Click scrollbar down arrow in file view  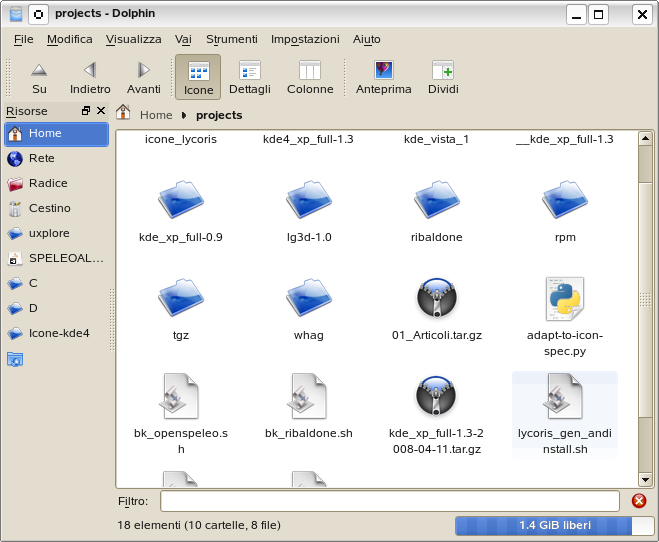(x=645, y=479)
